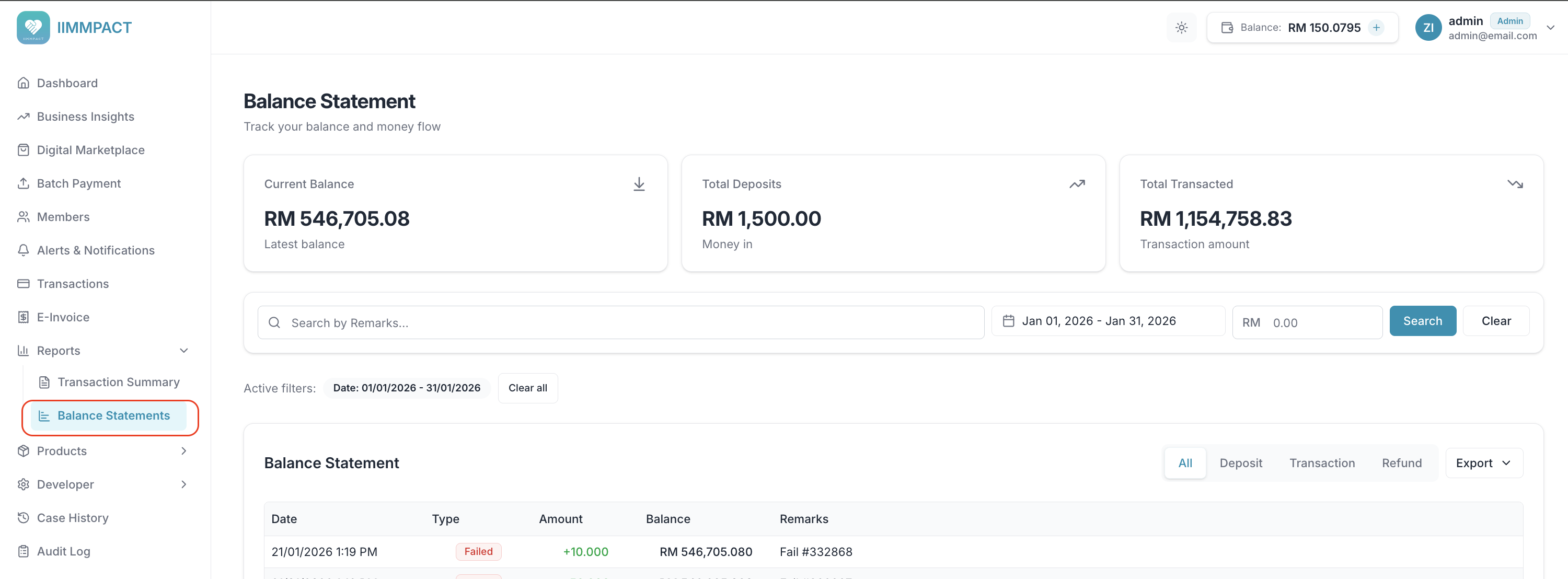Open the Export dropdown menu
This screenshot has height=579, width=1568.
coord(1483,462)
